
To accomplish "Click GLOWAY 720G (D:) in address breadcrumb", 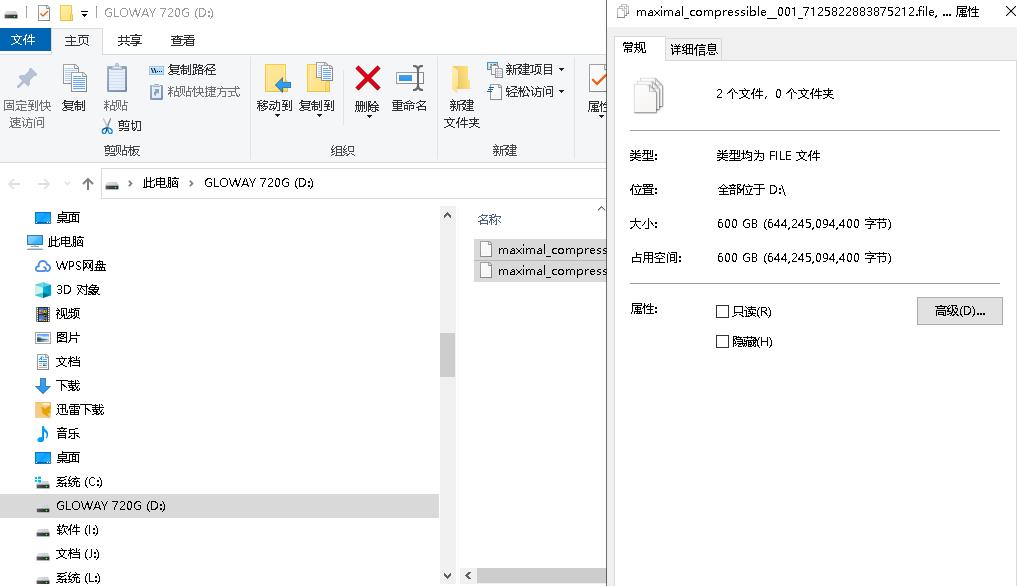I will pos(258,183).
